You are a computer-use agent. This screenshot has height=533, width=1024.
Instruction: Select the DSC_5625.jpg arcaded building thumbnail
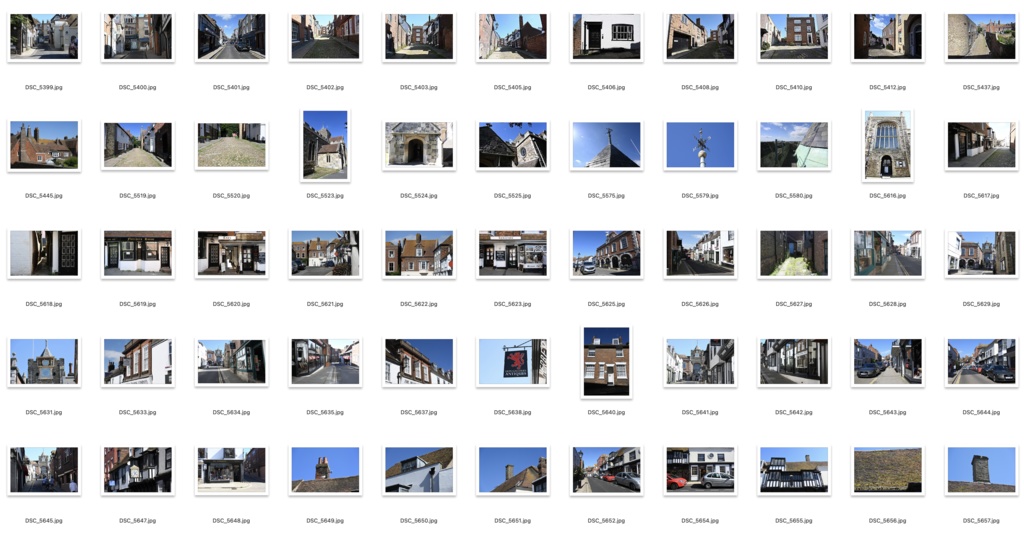coord(606,253)
